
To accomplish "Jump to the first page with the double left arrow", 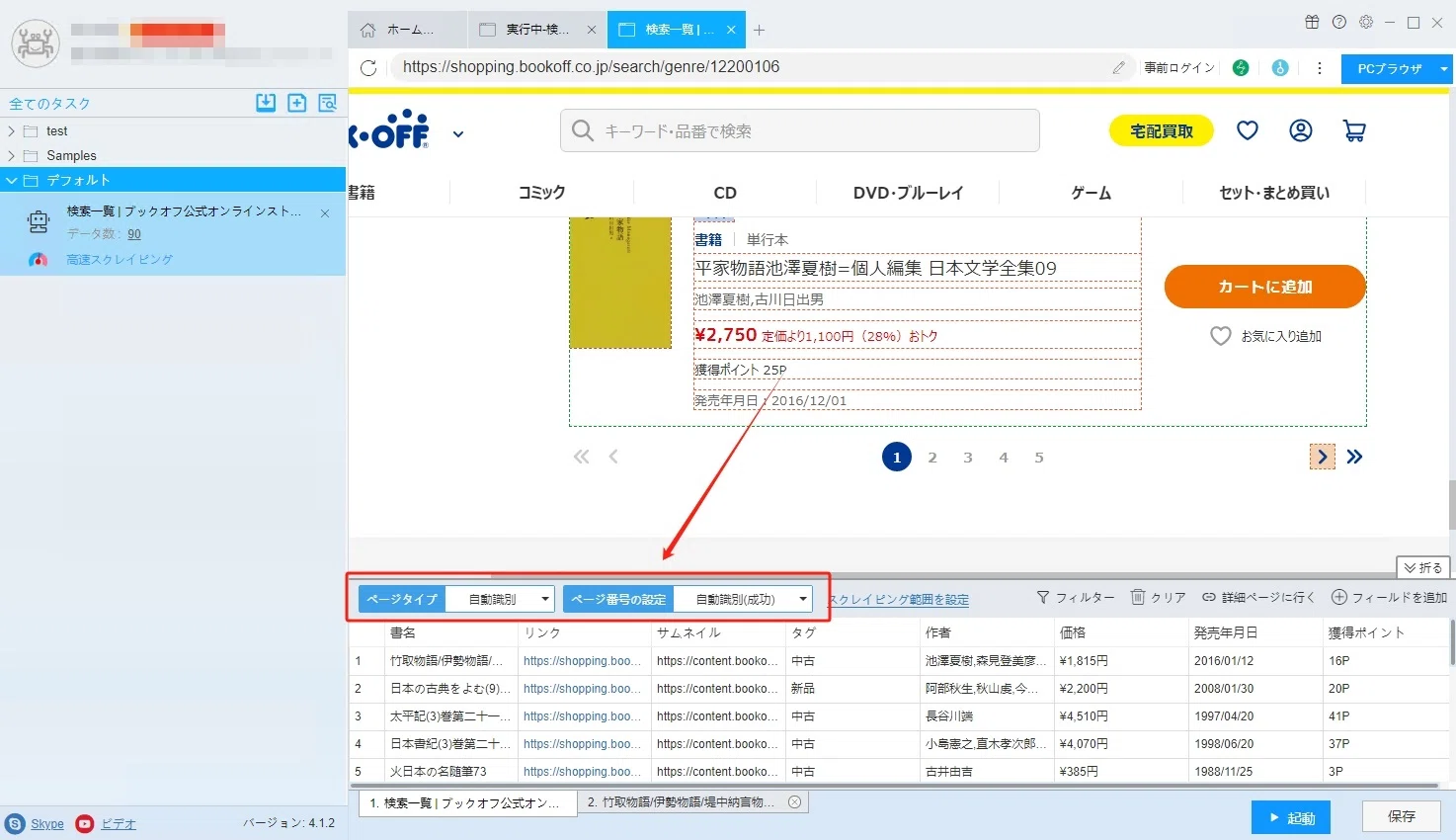I will click(581, 457).
